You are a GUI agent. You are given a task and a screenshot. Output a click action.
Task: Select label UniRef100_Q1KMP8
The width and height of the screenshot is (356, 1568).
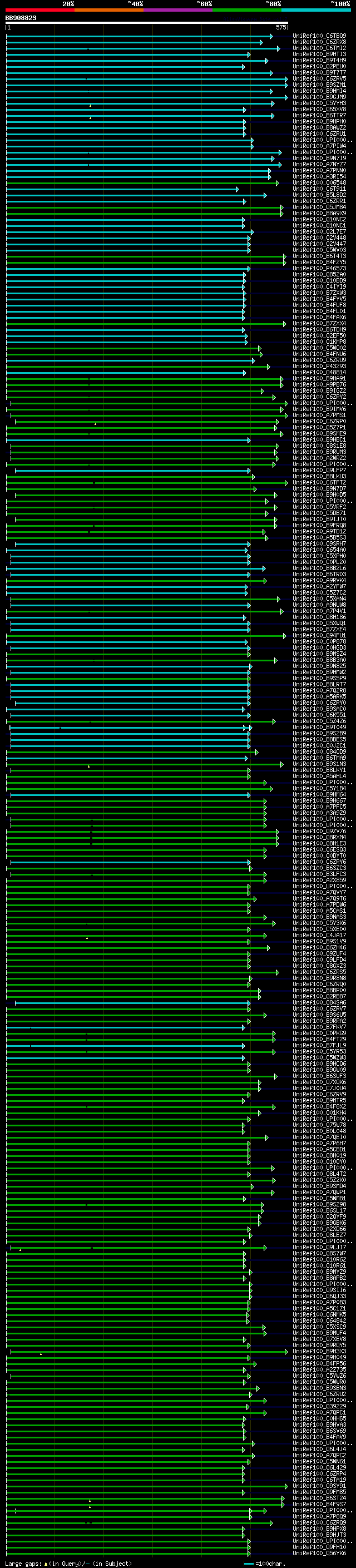(319, 342)
